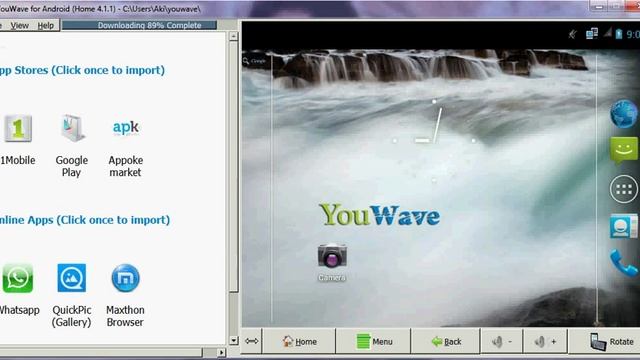Import the Whatsapp online app
Image resolution: width=640 pixels, height=360 pixels.
point(18,278)
